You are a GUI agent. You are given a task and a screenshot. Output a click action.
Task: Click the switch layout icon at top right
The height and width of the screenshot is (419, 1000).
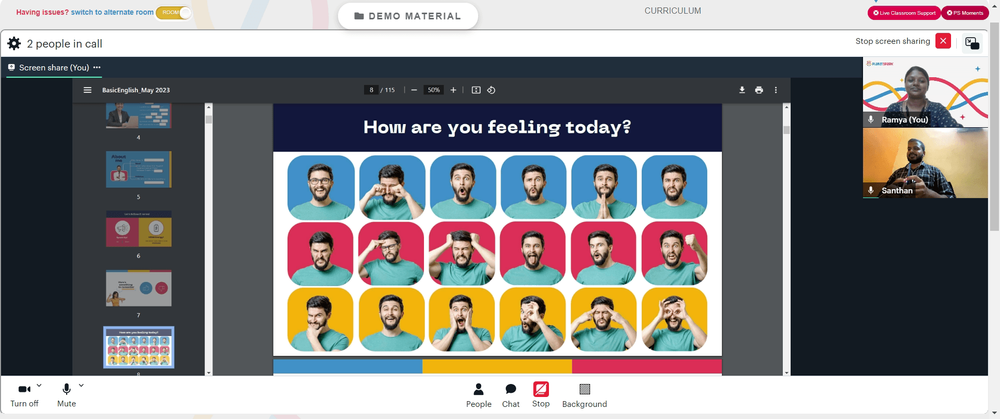[x=972, y=43]
